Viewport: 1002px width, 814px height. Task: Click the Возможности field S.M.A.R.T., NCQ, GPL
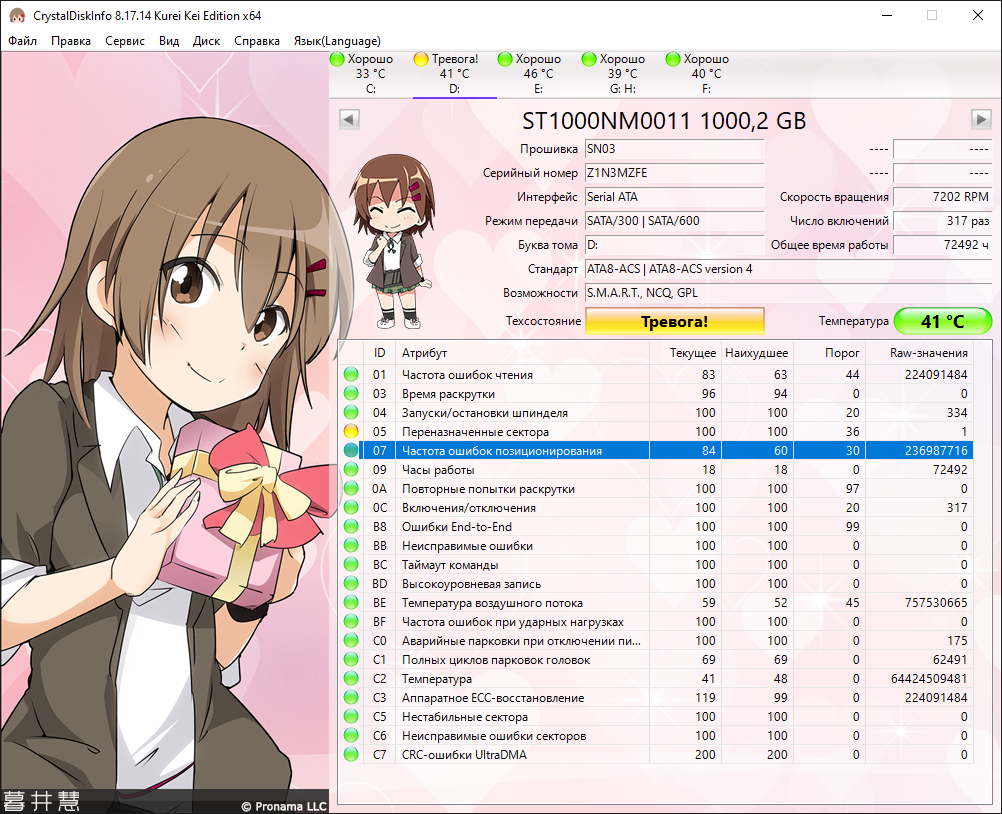pos(789,293)
